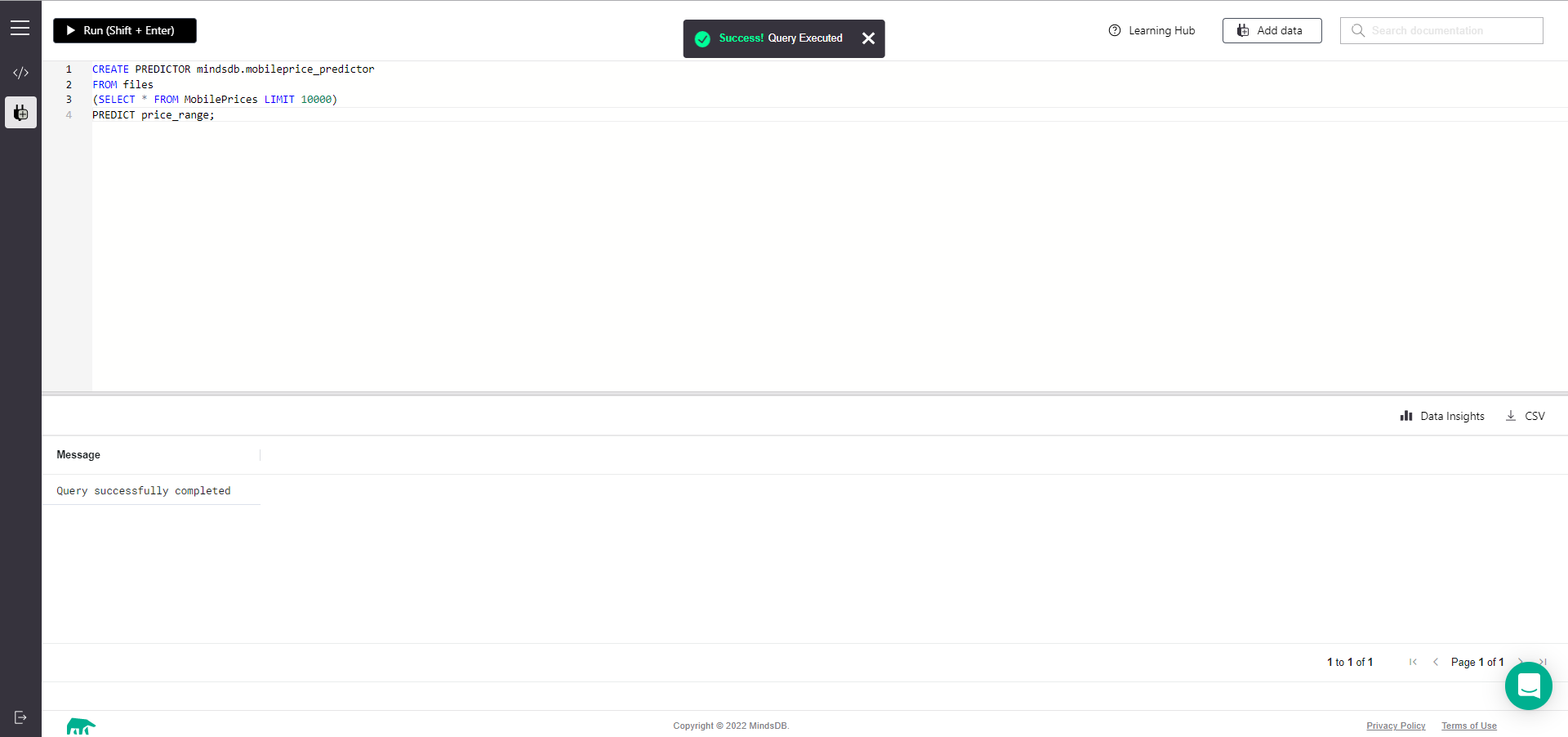Click the copyright 2022 MindsDB text
1568x737 pixels.
[731, 726]
